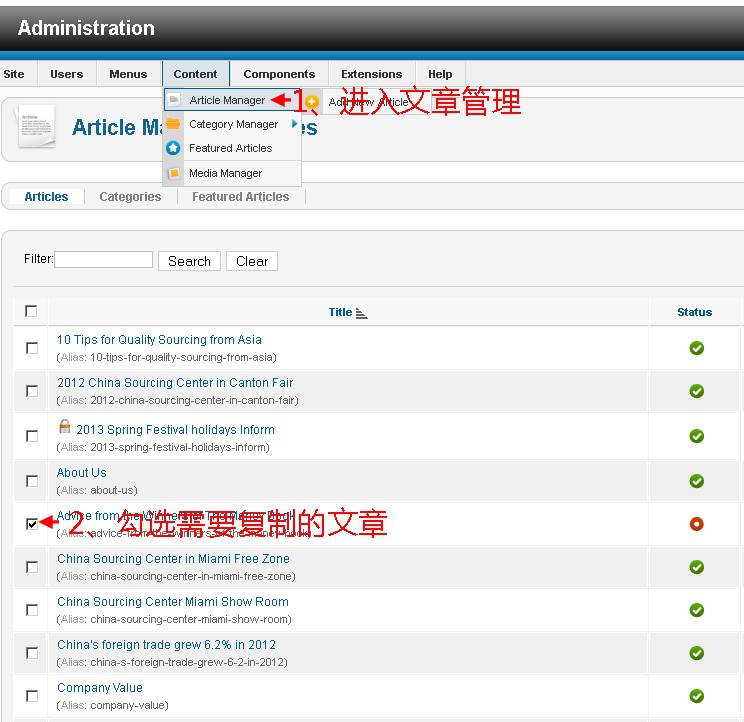Toggle status of China Sourcing Center in Miami Free Zone
The width and height of the screenshot is (744, 722).
coord(696,567)
